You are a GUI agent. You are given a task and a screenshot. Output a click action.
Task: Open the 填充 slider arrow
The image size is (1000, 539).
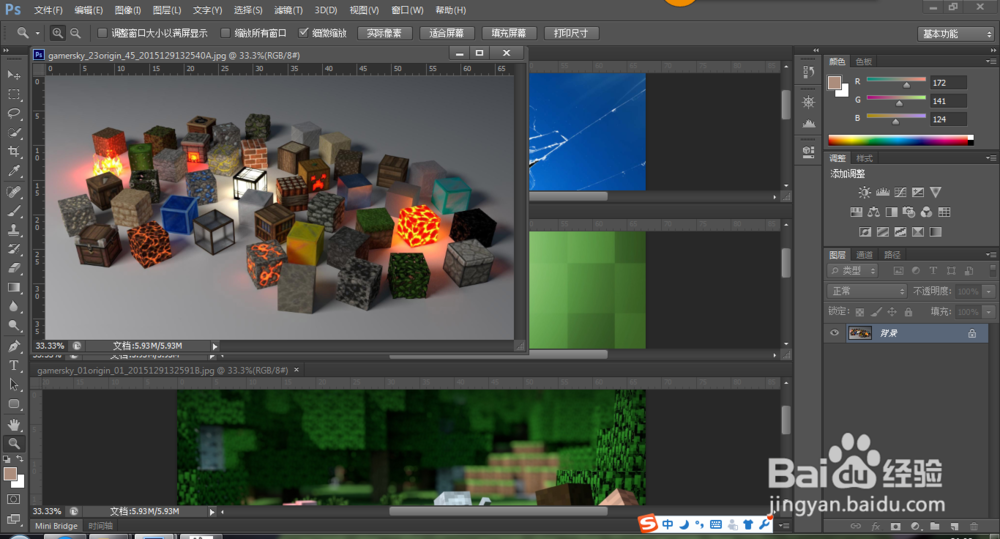pos(989,312)
